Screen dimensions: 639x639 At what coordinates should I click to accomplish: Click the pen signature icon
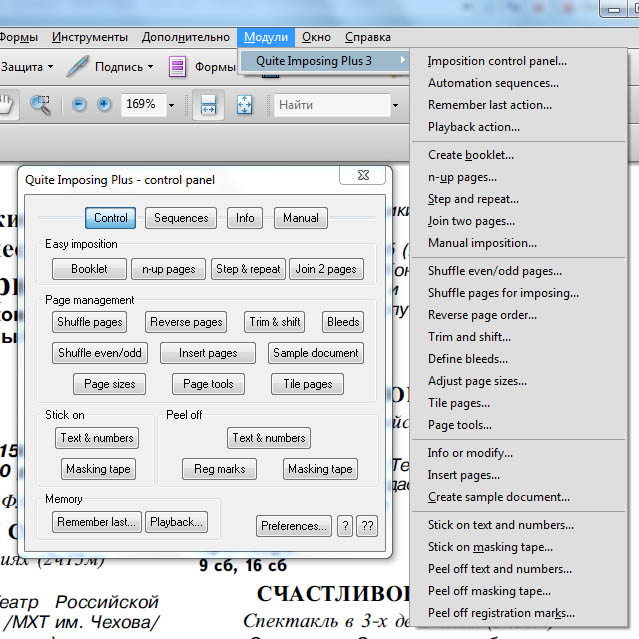pyautogui.click(x=78, y=66)
